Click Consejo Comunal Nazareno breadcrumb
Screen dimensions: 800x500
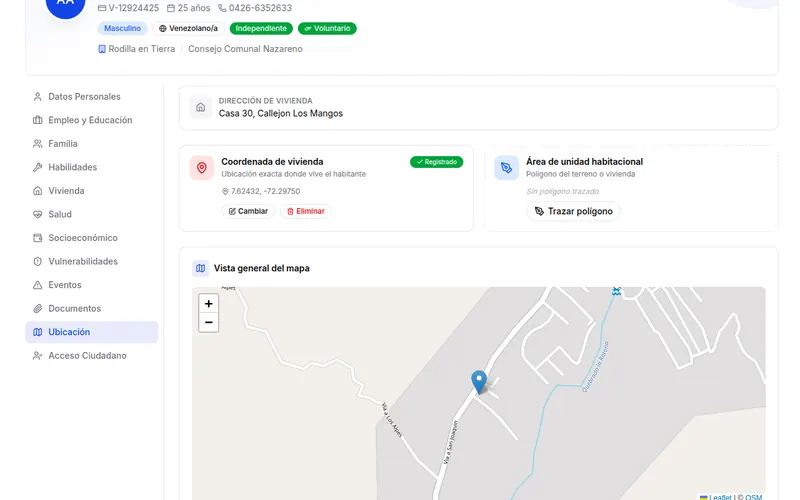coord(245,49)
